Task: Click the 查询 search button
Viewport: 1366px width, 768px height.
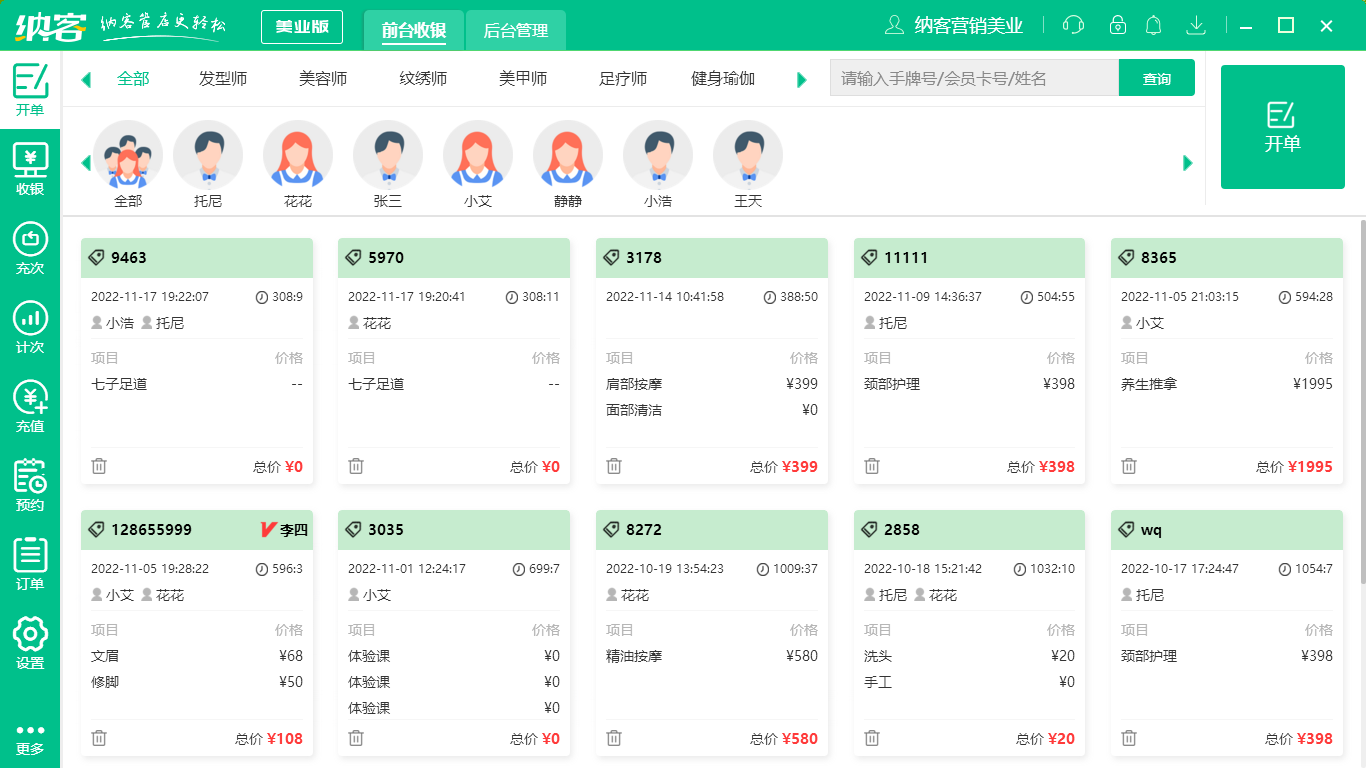Action: point(1157,77)
